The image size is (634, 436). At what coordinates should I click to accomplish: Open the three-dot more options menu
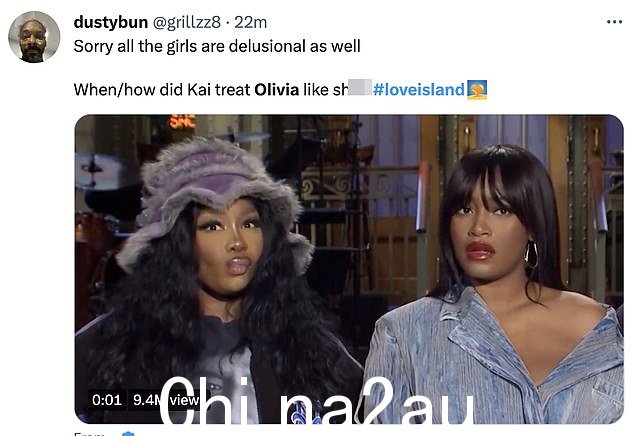click(614, 22)
